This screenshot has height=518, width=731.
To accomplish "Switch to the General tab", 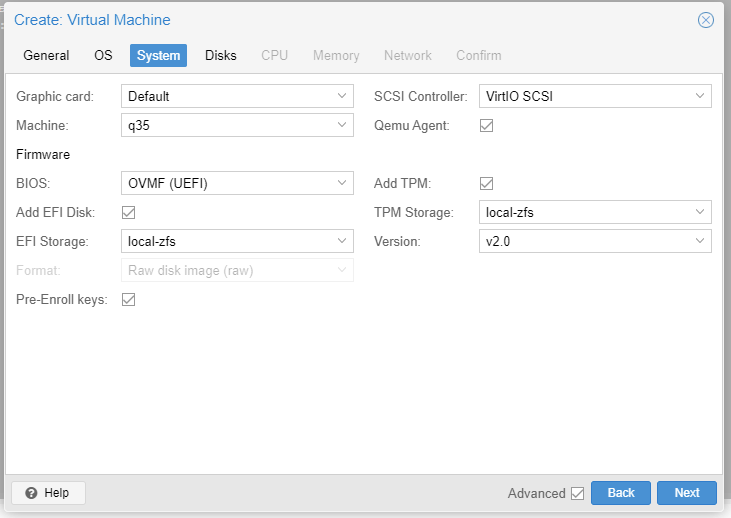I will click(46, 55).
